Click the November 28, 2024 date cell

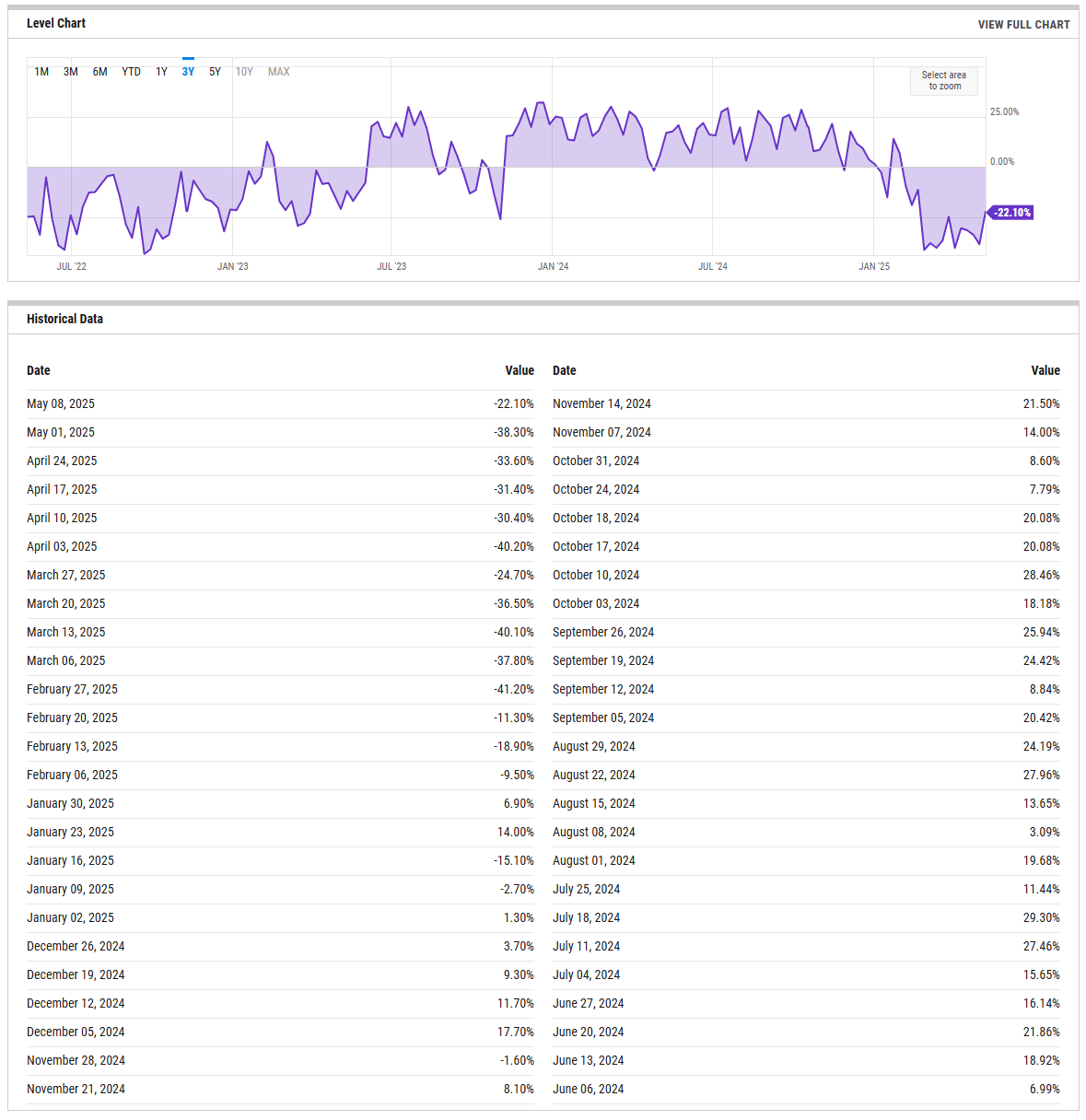click(x=76, y=1060)
